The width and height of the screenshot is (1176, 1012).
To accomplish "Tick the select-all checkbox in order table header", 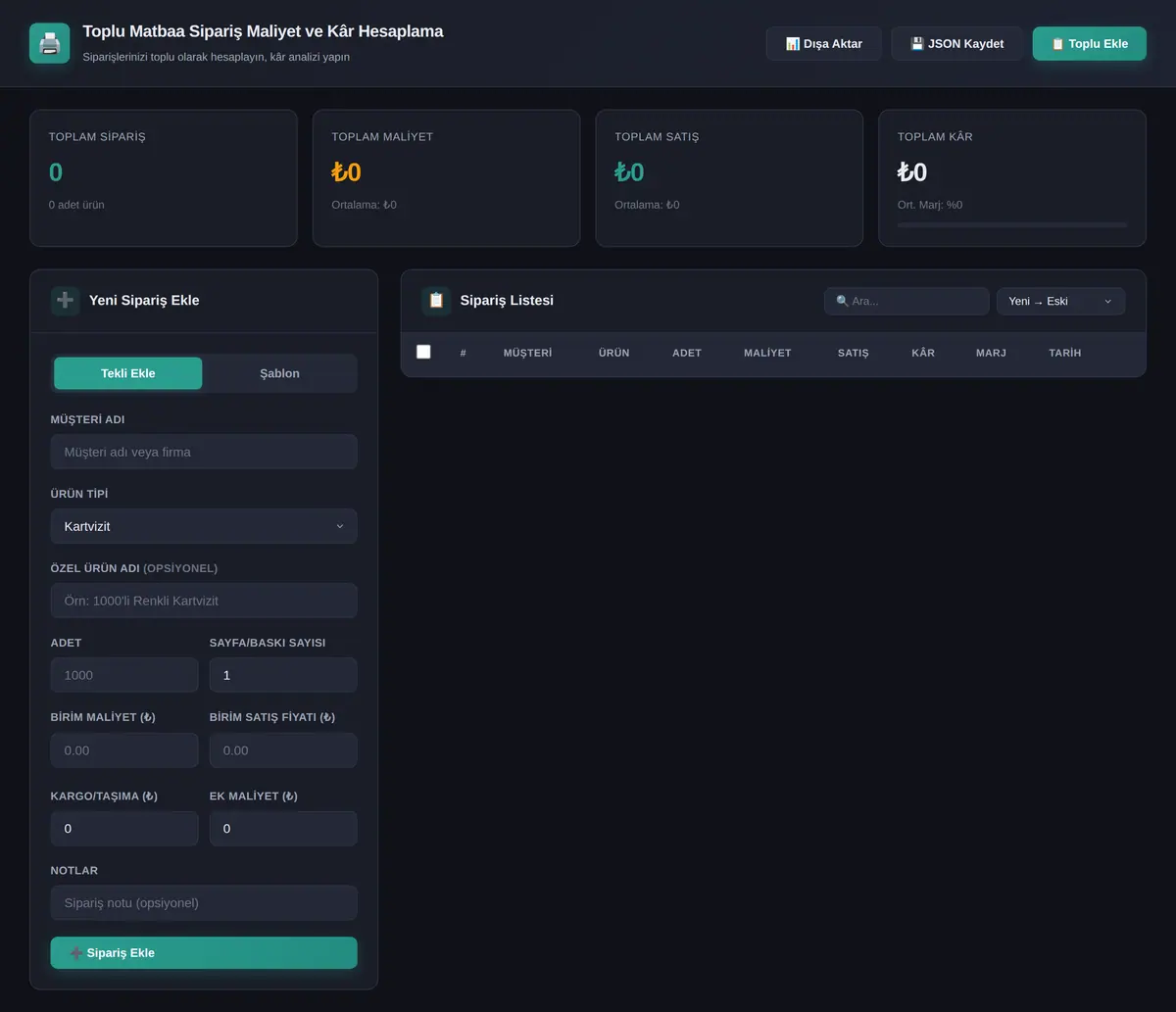I will [423, 352].
